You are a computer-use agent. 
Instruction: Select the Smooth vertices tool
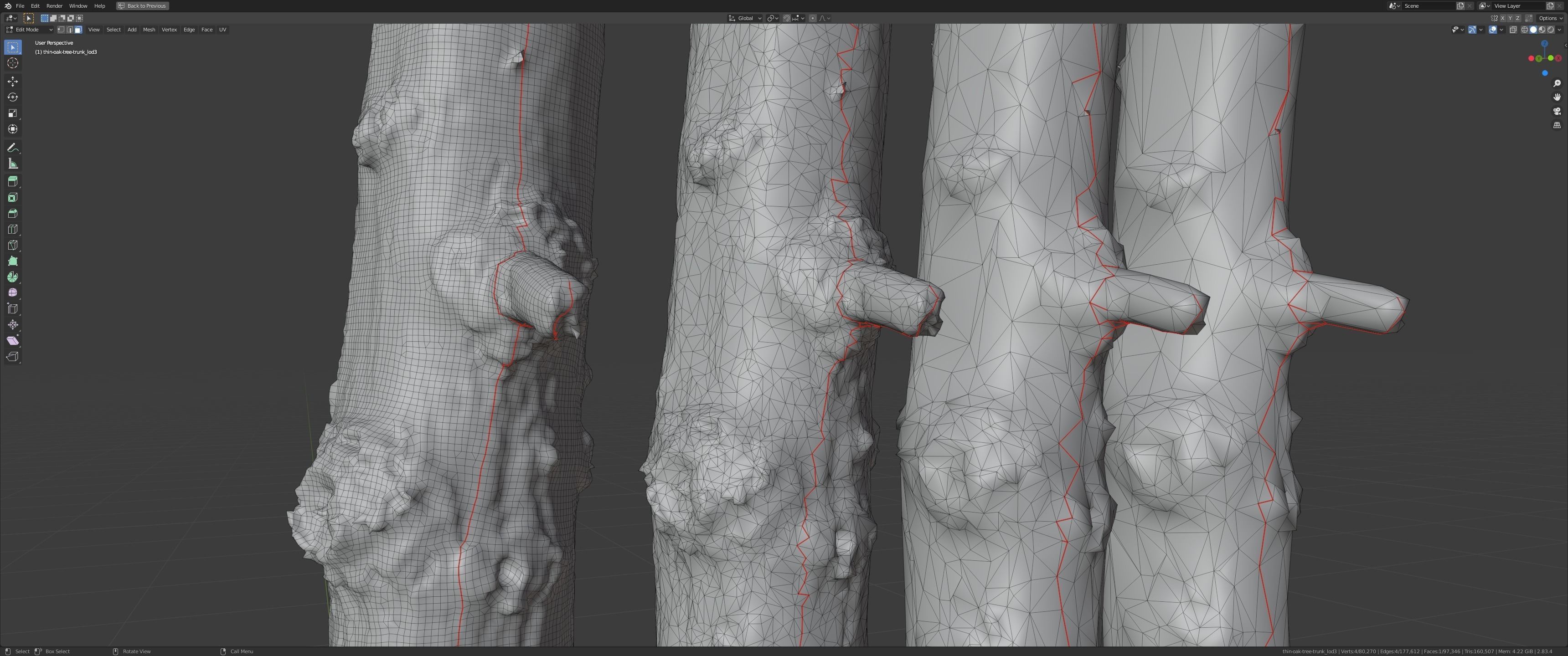(13, 293)
